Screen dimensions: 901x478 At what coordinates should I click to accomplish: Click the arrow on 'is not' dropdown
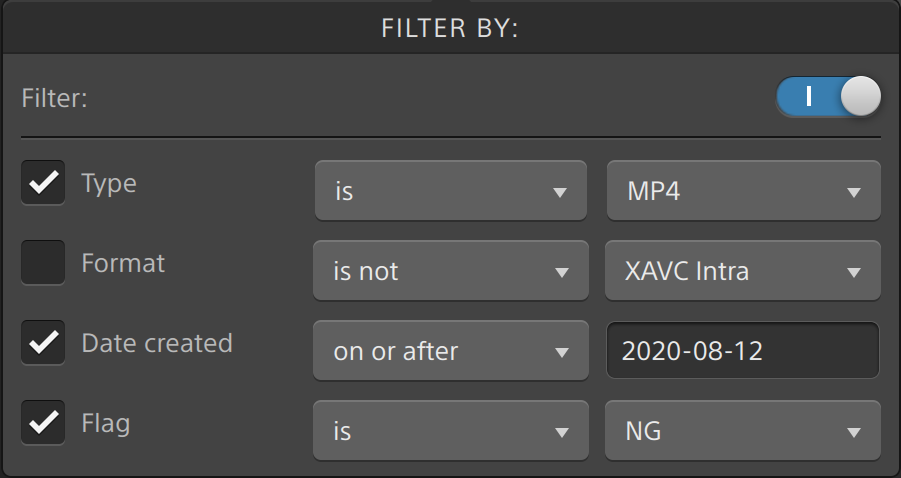coord(560,272)
